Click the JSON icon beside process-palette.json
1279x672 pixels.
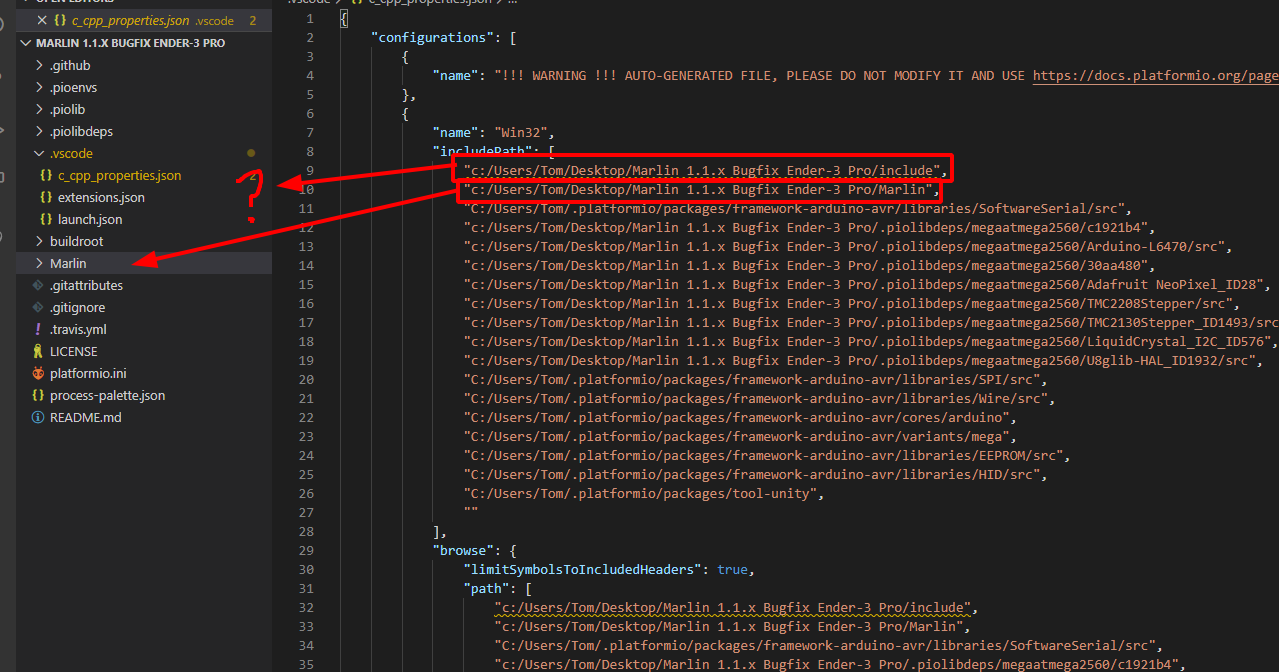point(38,395)
